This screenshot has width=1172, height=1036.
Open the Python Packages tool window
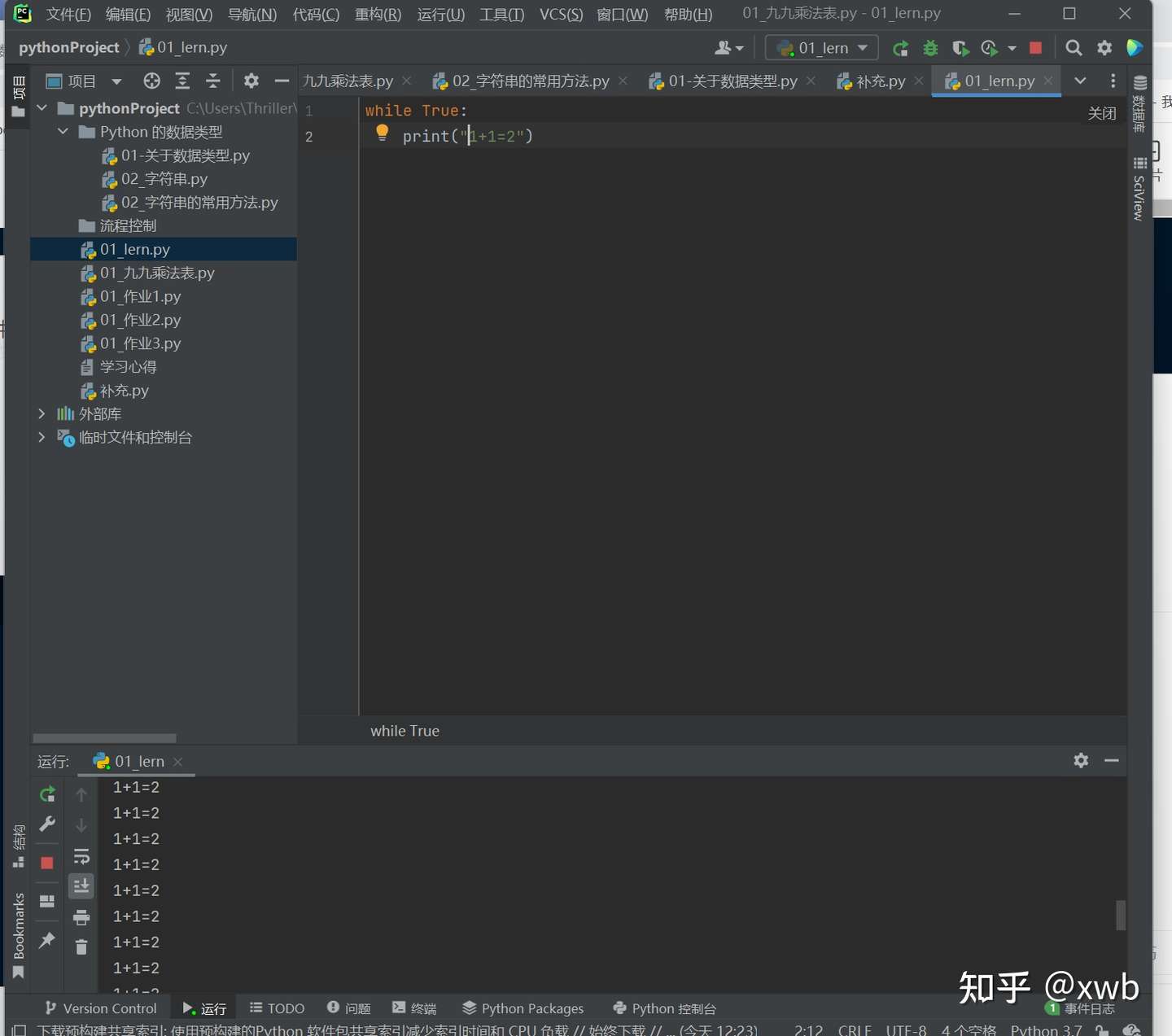click(x=523, y=1008)
